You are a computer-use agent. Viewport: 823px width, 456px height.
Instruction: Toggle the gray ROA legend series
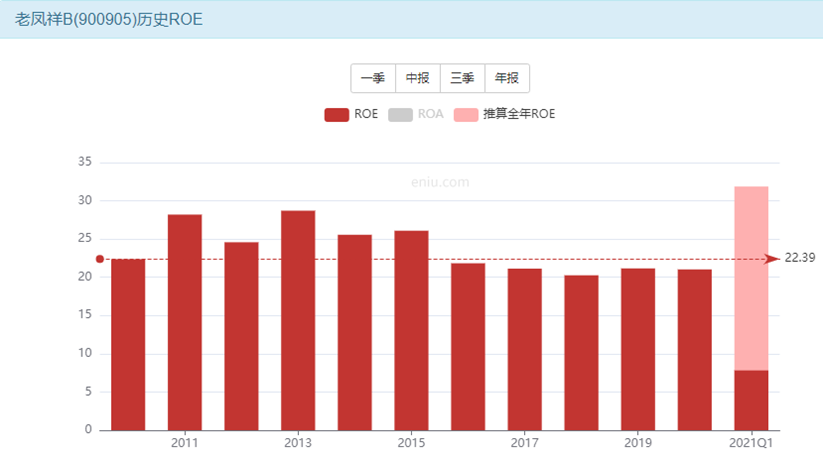point(400,114)
